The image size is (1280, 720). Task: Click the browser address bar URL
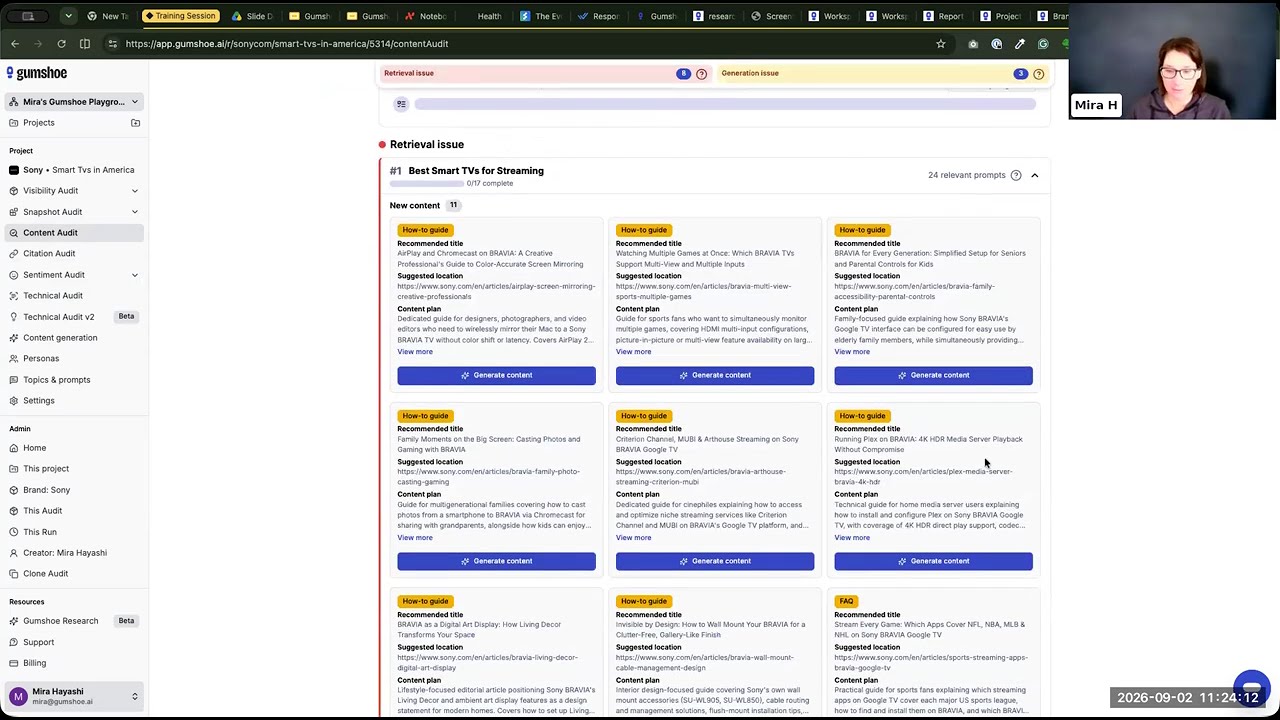[287, 44]
